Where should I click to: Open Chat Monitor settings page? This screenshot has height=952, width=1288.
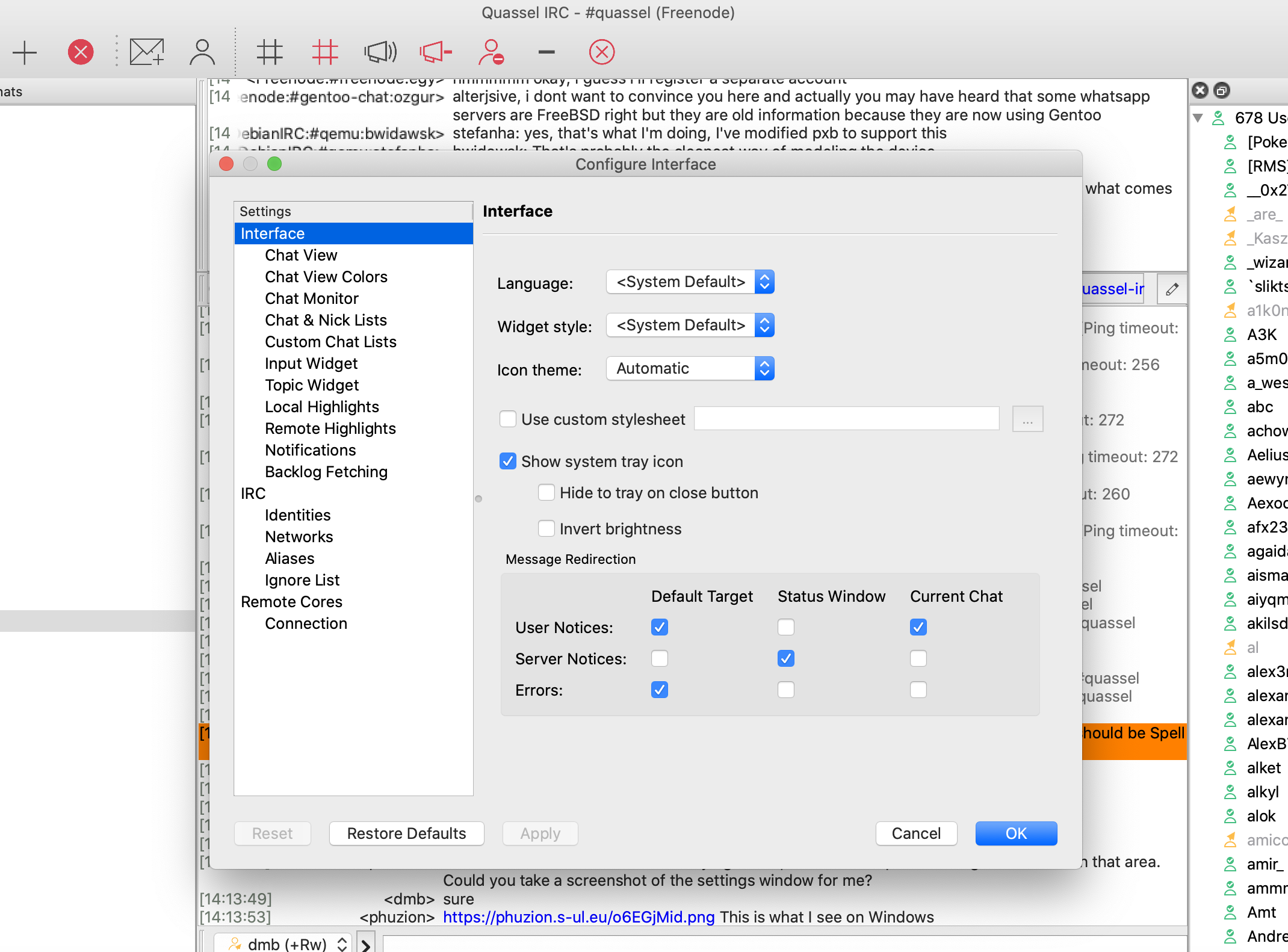(x=312, y=298)
